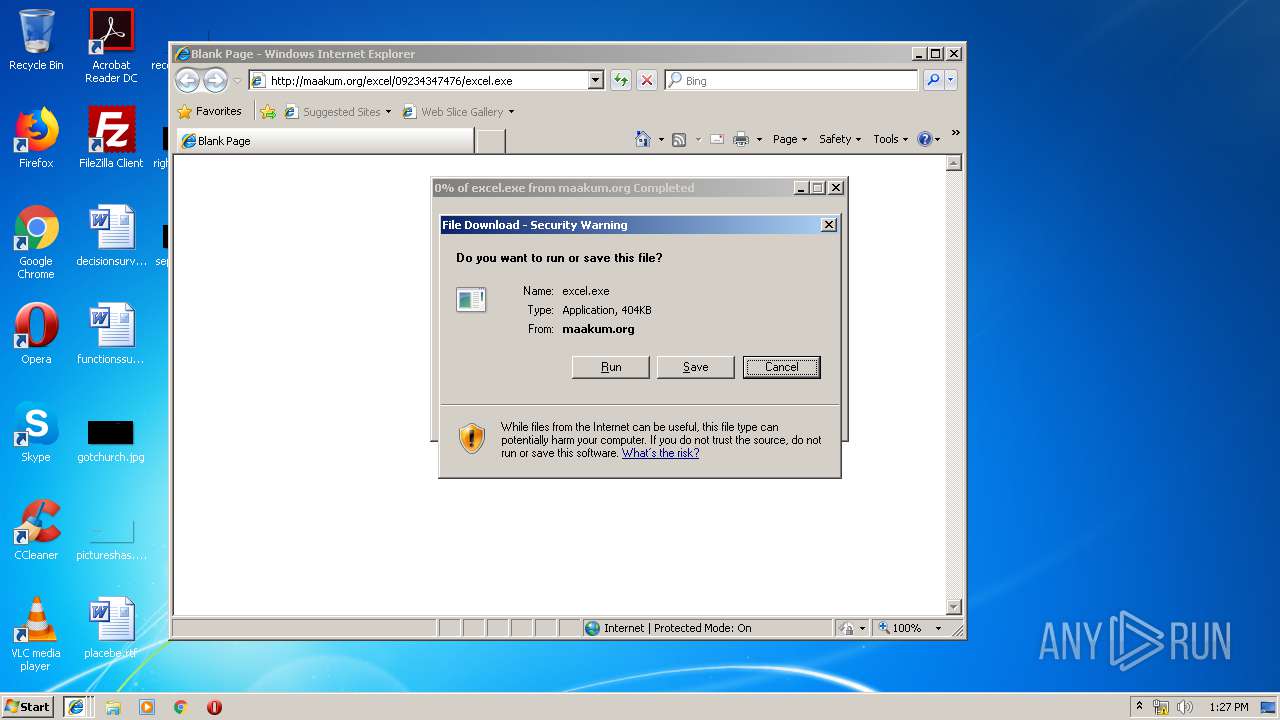The width and height of the screenshot is (1280, 720).
Task: Open the Tools menu
Action: coord(890,139)
